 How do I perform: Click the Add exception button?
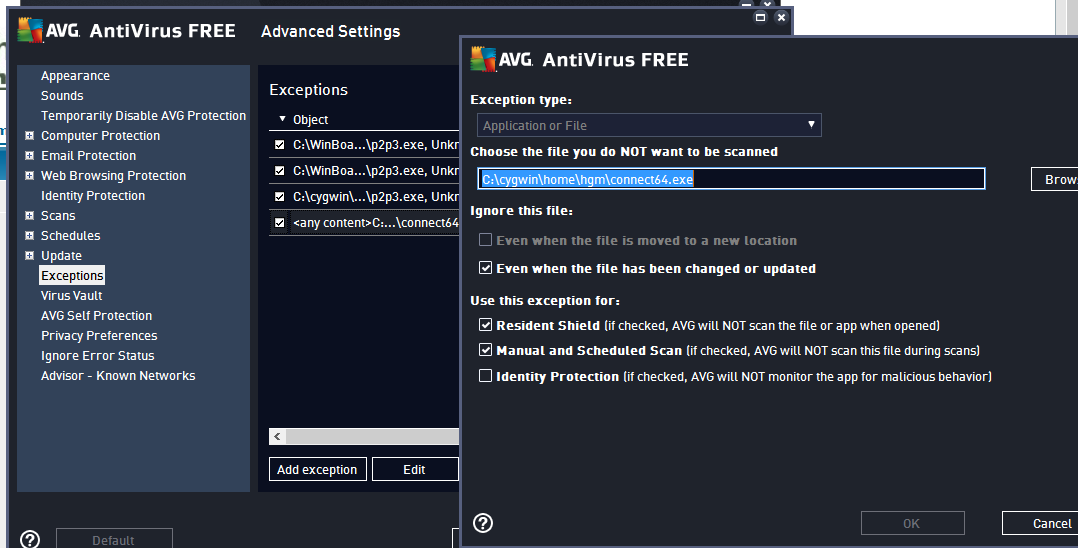317,470
